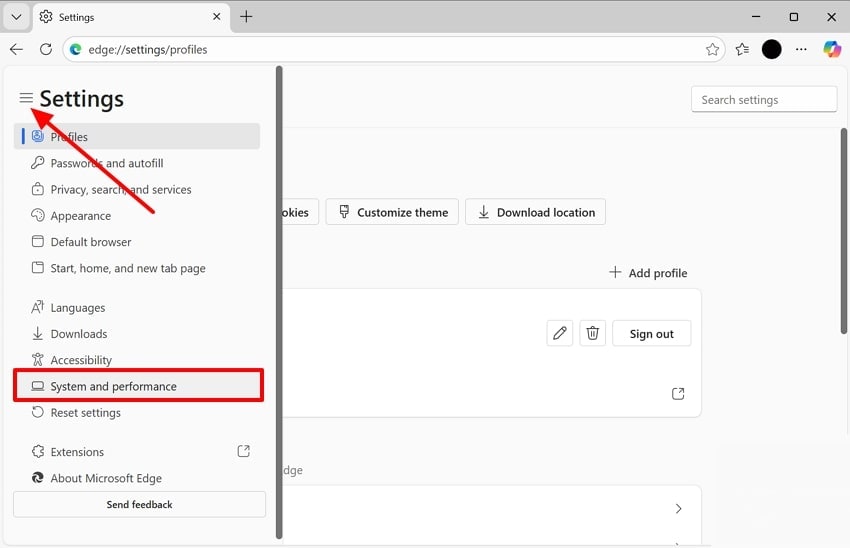Select the Settings browser tab
Viewport: 850px width, 548px height.
(131, 17)
